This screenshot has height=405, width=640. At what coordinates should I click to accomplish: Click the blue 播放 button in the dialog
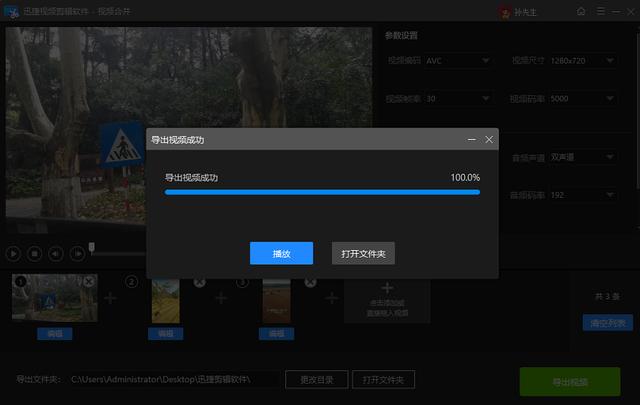point(281,253)
